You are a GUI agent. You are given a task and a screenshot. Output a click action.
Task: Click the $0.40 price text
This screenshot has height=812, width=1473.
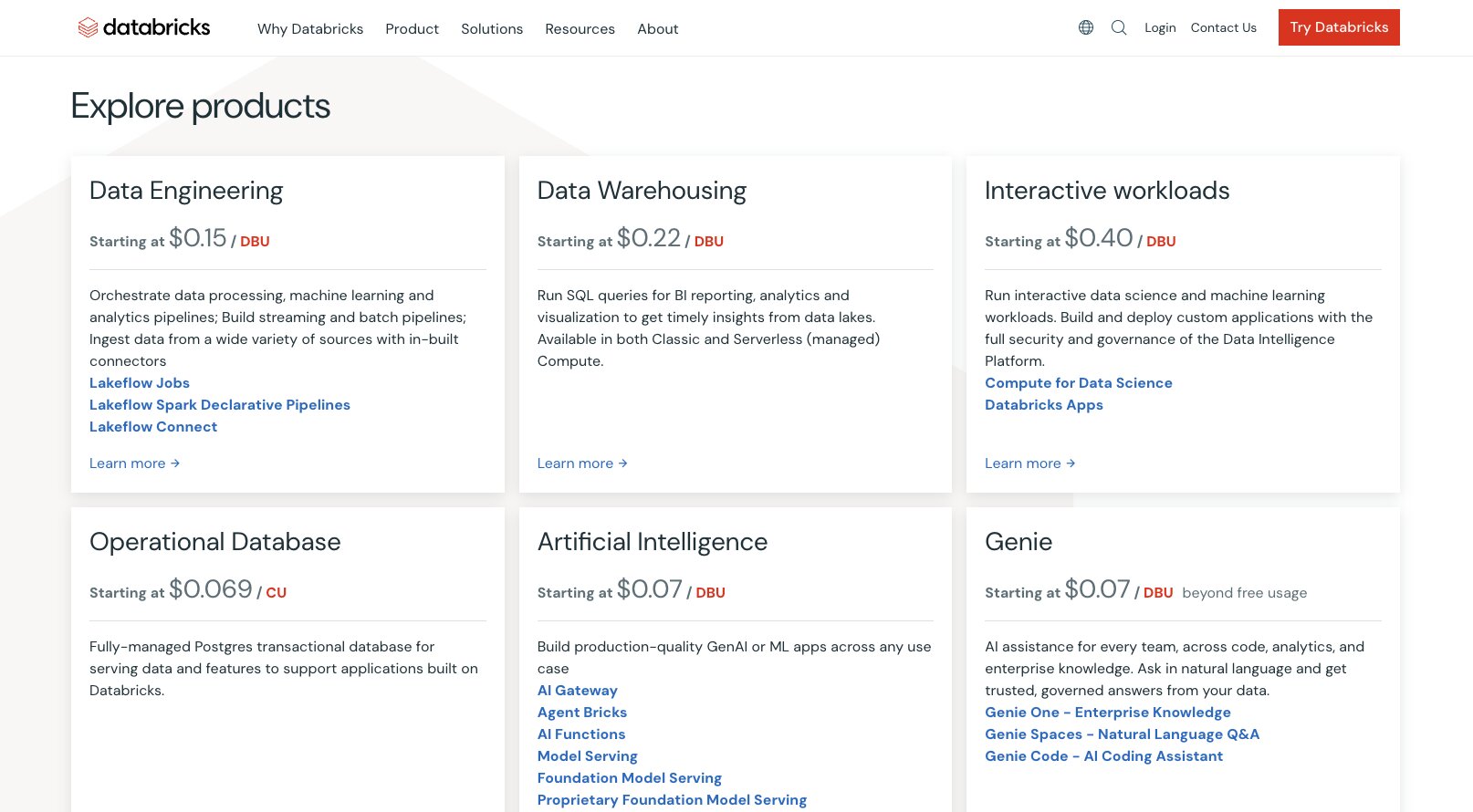1099,238
